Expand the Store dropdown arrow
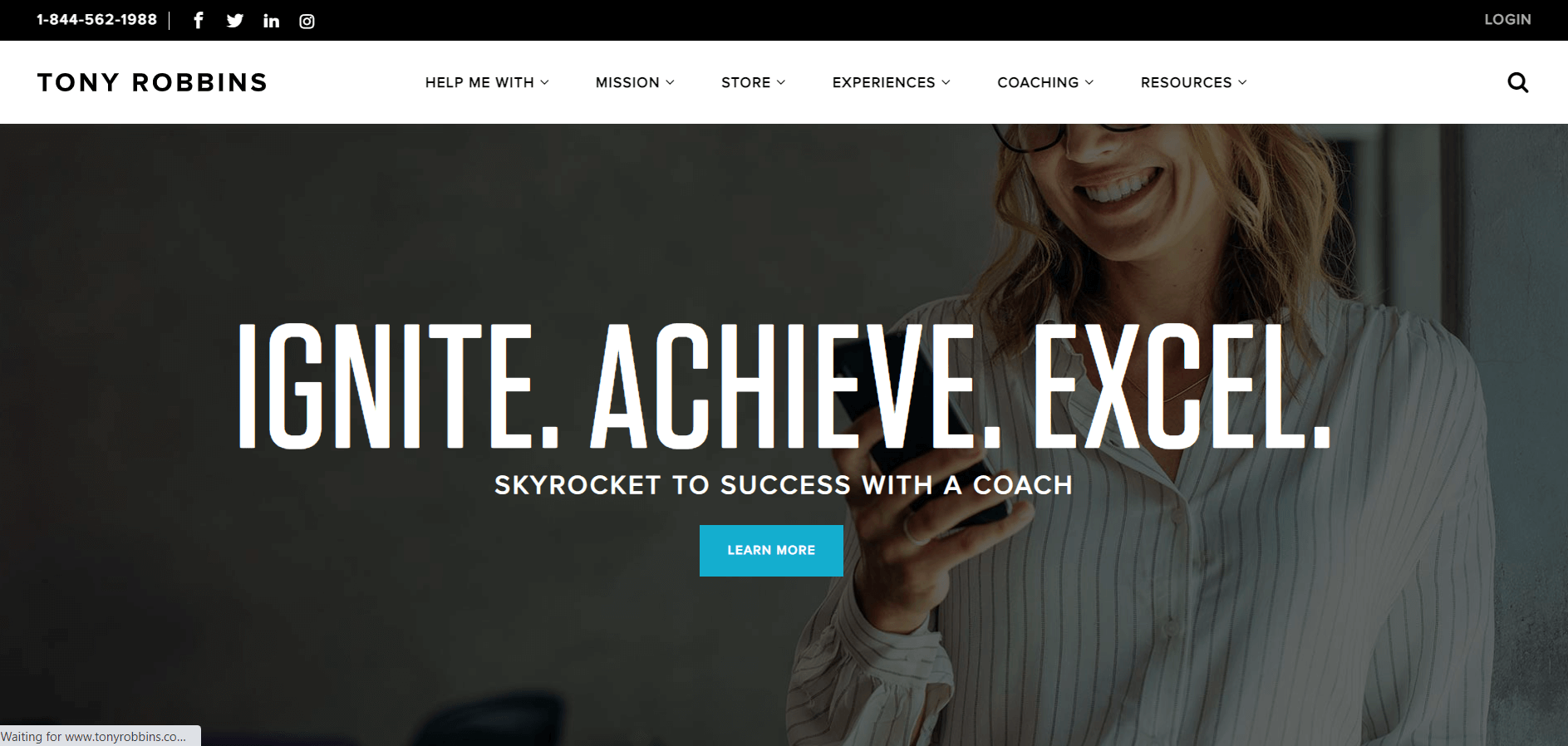 click(781, 82)
